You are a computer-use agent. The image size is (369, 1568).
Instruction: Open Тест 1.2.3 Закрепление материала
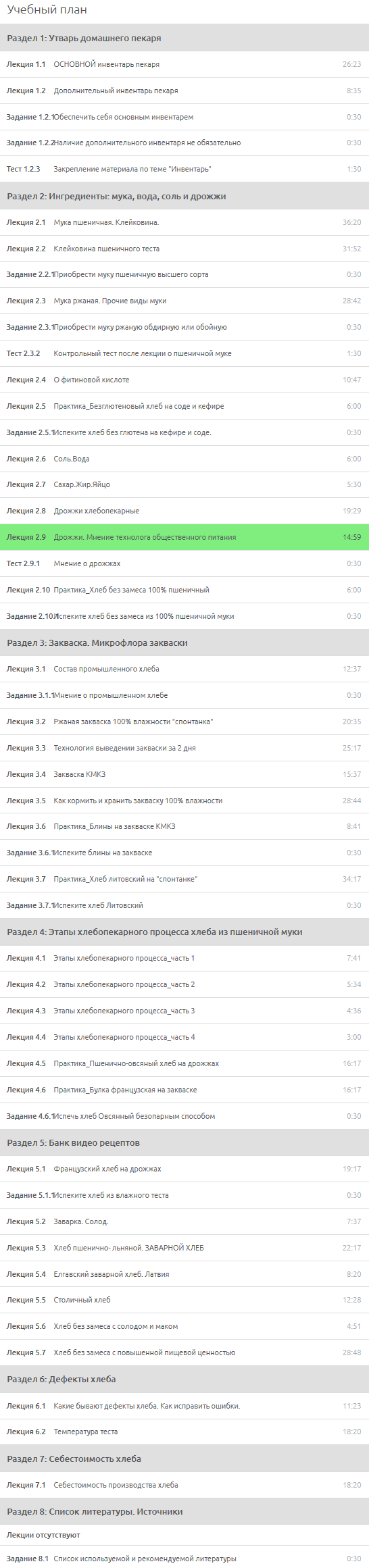[184, 169]
